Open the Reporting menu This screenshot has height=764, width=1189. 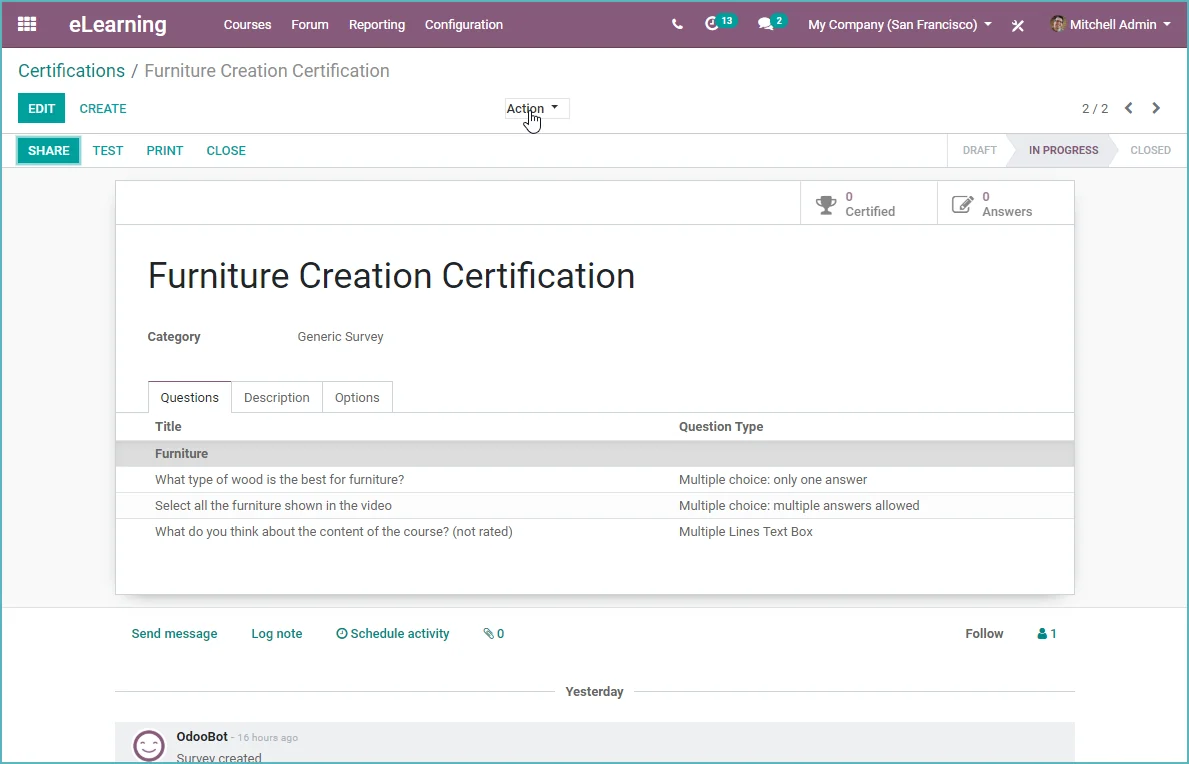(377, 24)
